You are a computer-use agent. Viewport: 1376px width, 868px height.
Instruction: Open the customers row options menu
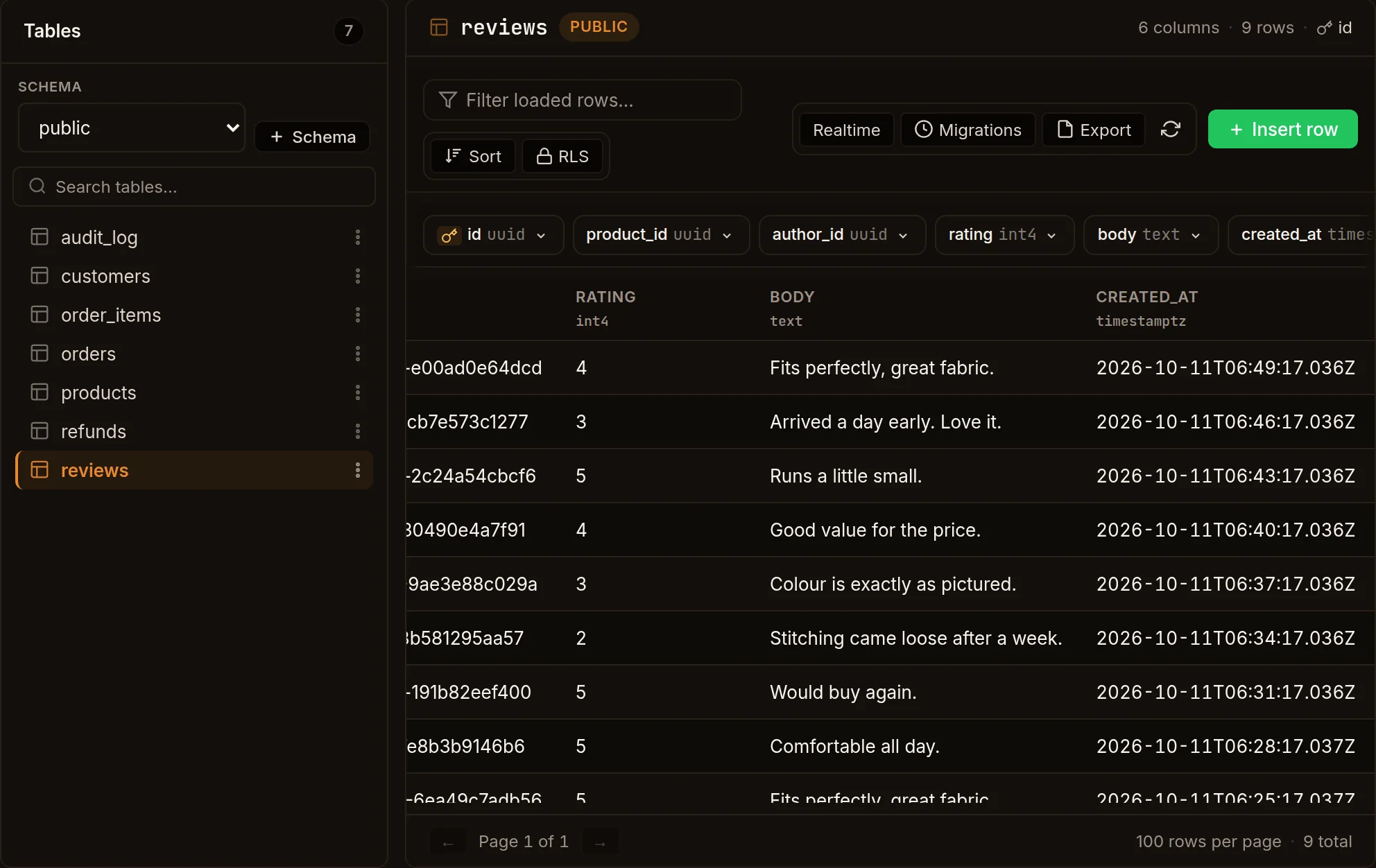358,276
